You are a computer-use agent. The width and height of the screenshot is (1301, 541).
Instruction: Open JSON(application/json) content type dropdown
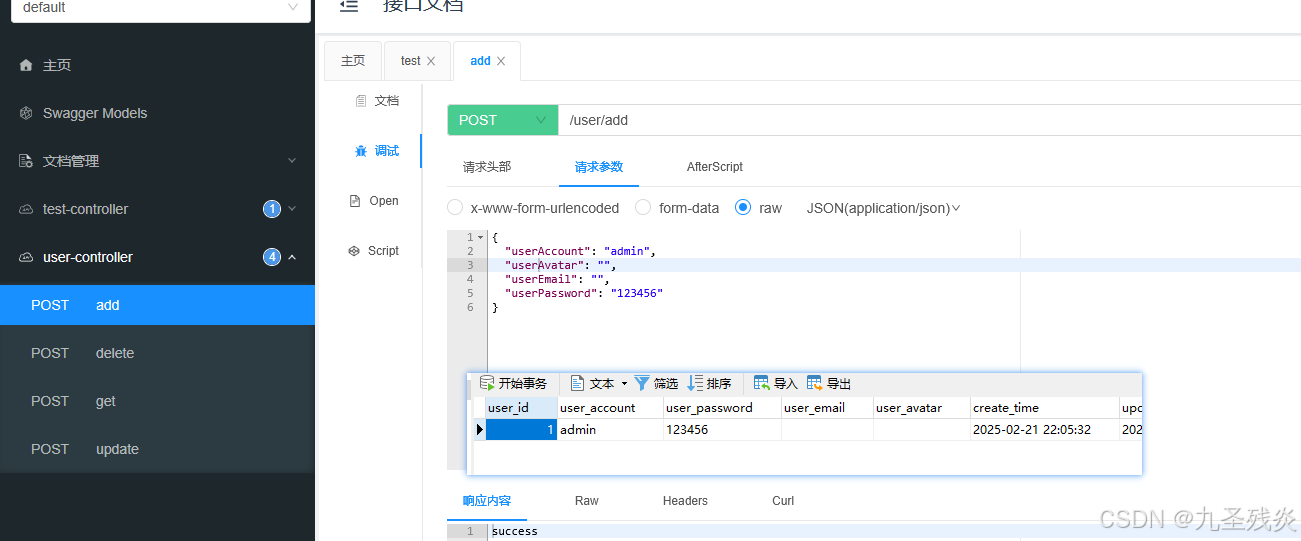click(x=883, y=208)
